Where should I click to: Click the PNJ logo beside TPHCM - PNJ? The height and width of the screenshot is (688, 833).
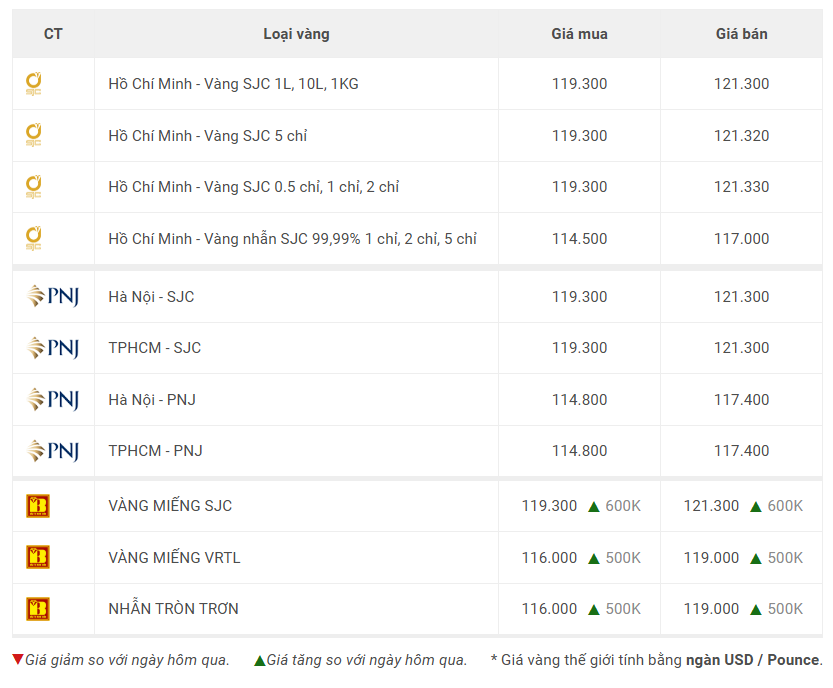(x=53, y=451)
